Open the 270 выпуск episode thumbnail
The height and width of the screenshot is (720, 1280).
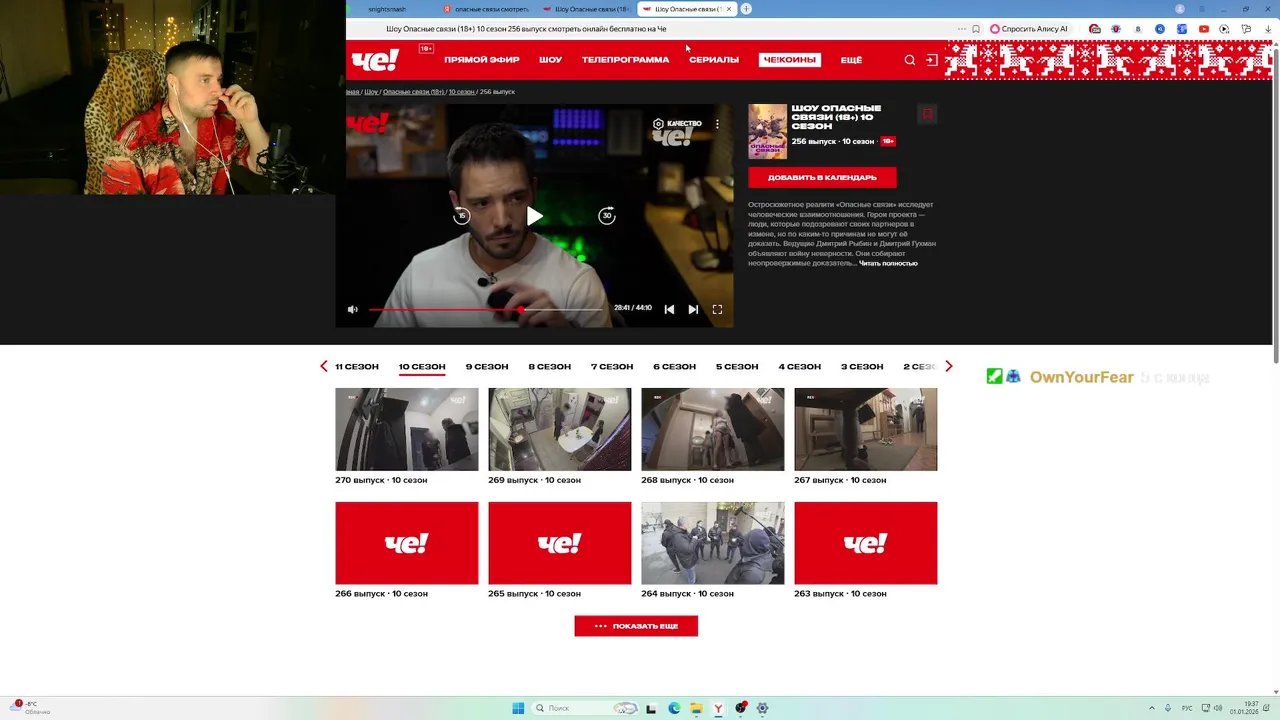click(406, 429)
